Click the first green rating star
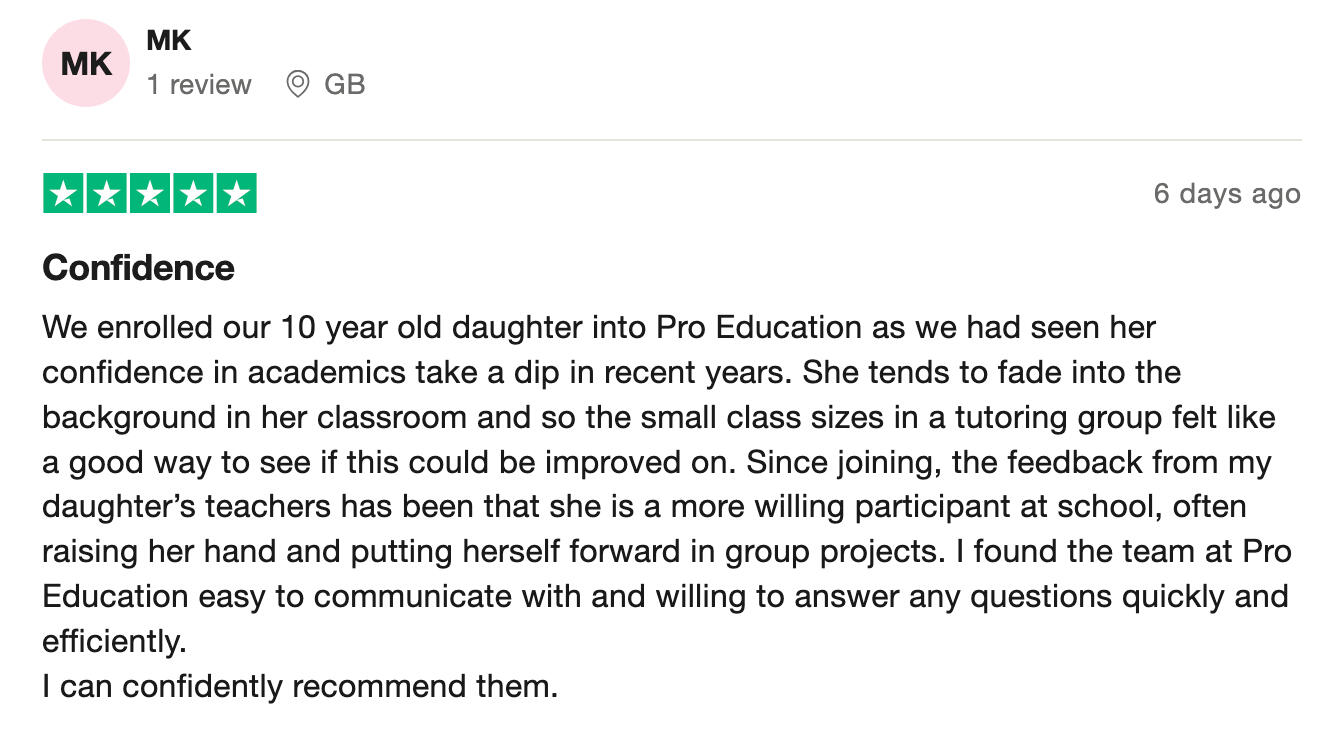Screen dimensions: 1334x734 click(63, 193)
